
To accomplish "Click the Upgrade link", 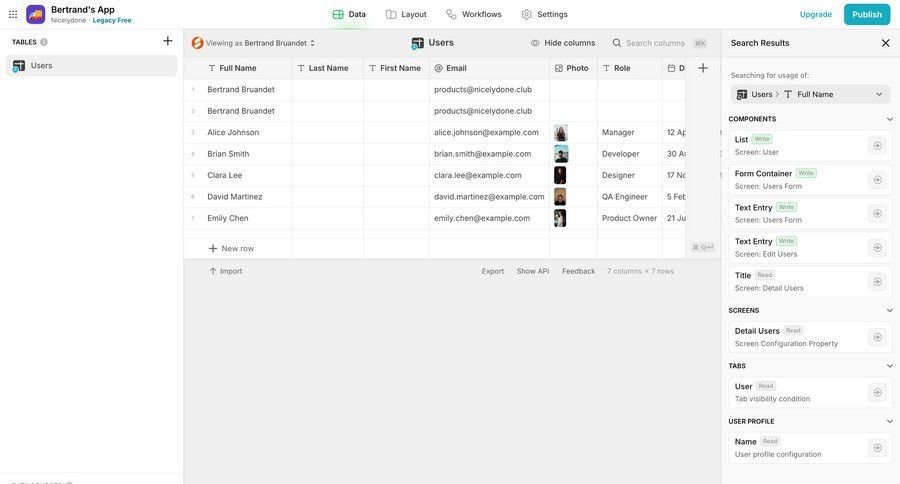I will 815,14.
